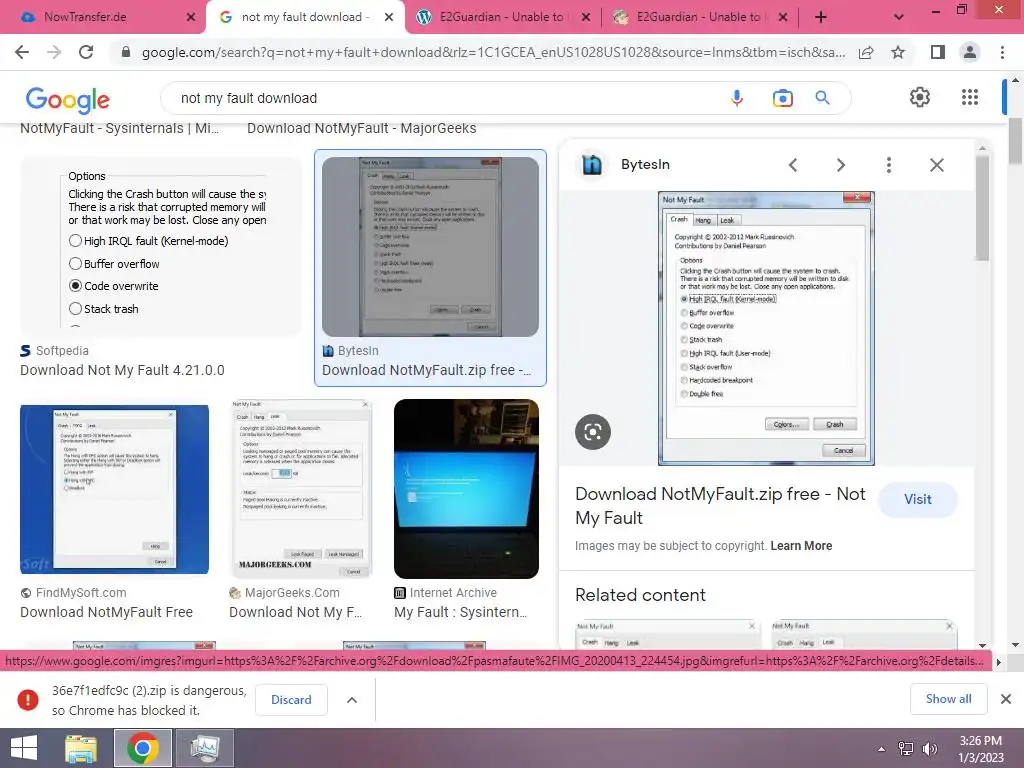1024x768 pixels.
Task: Open large Not My Fault preview image
Action: point(766,328)
